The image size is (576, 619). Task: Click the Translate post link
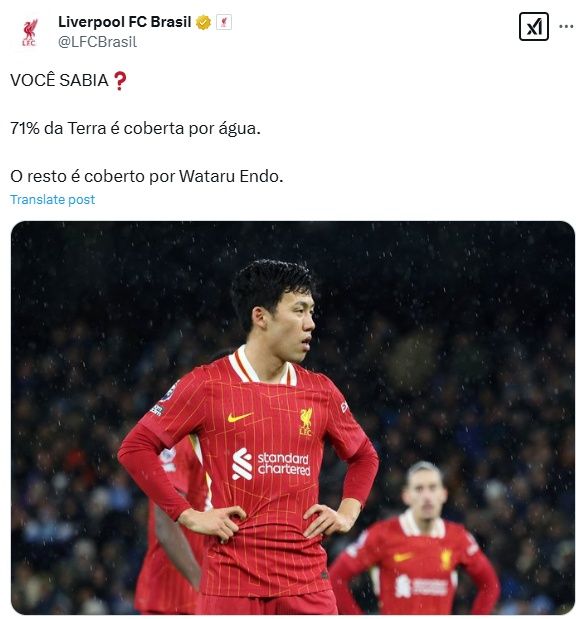pos(53,199)
